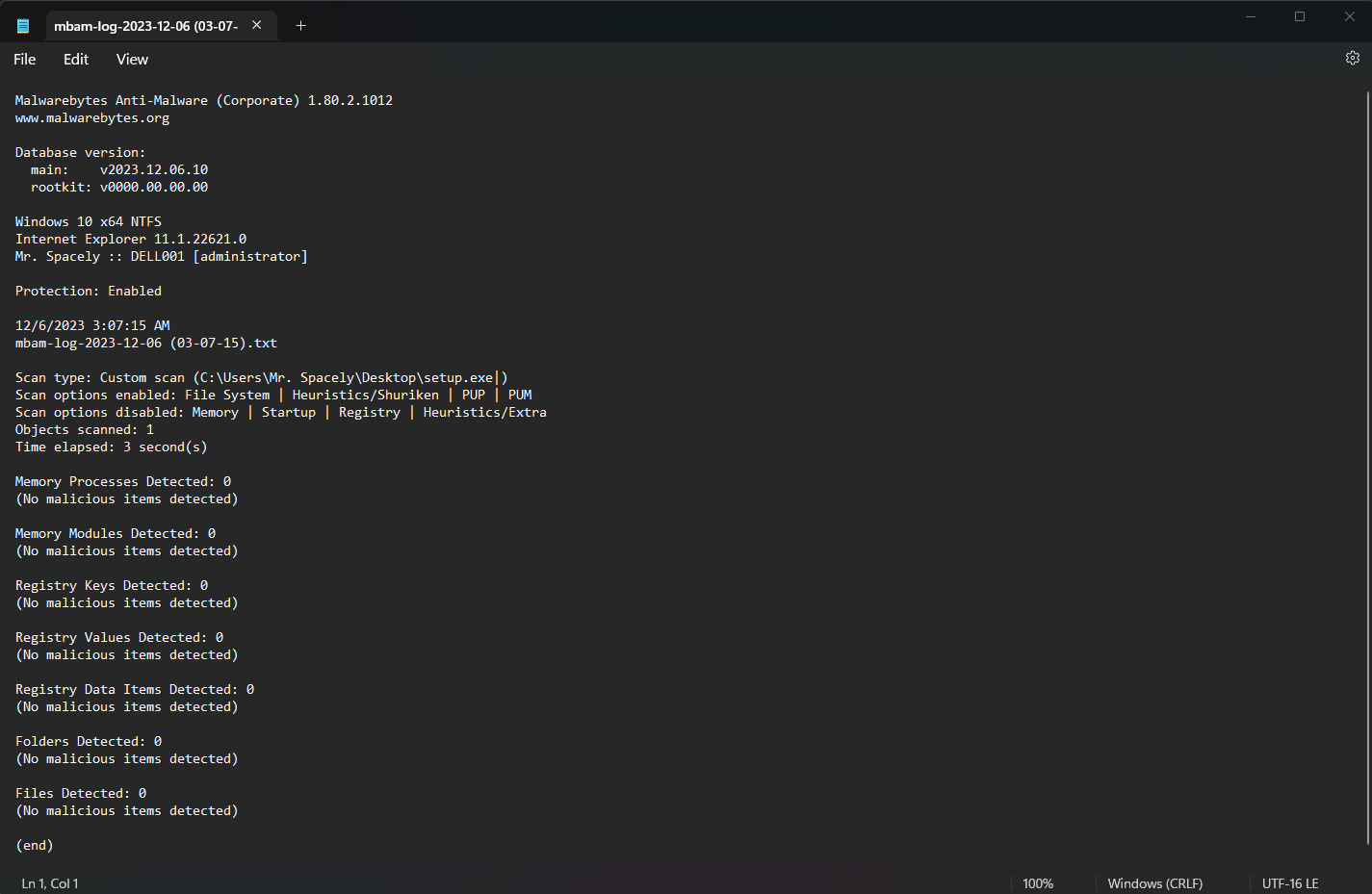Click the 'Time elapsed: 3 second(s)' line
The height and width of the screenshot is (894, 1372).
[112, 447]
